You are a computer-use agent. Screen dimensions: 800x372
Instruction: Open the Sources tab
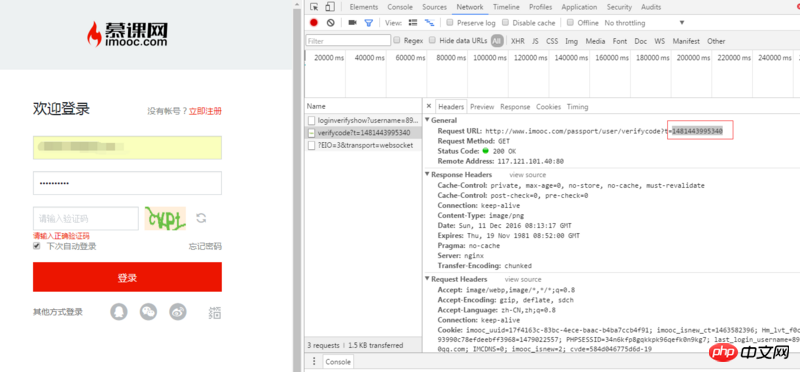(x=434, y=7)
